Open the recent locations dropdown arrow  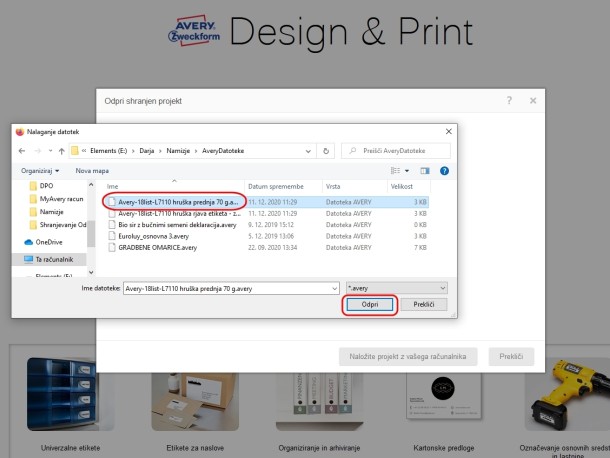click(50, 151)
